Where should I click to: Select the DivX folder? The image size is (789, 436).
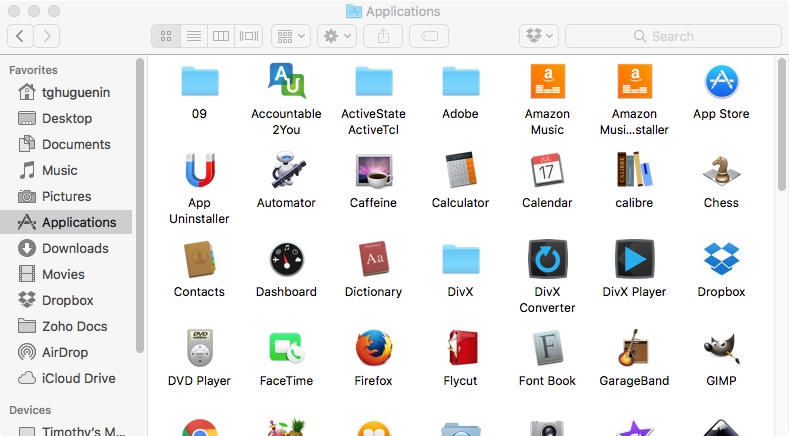(460, 259)
